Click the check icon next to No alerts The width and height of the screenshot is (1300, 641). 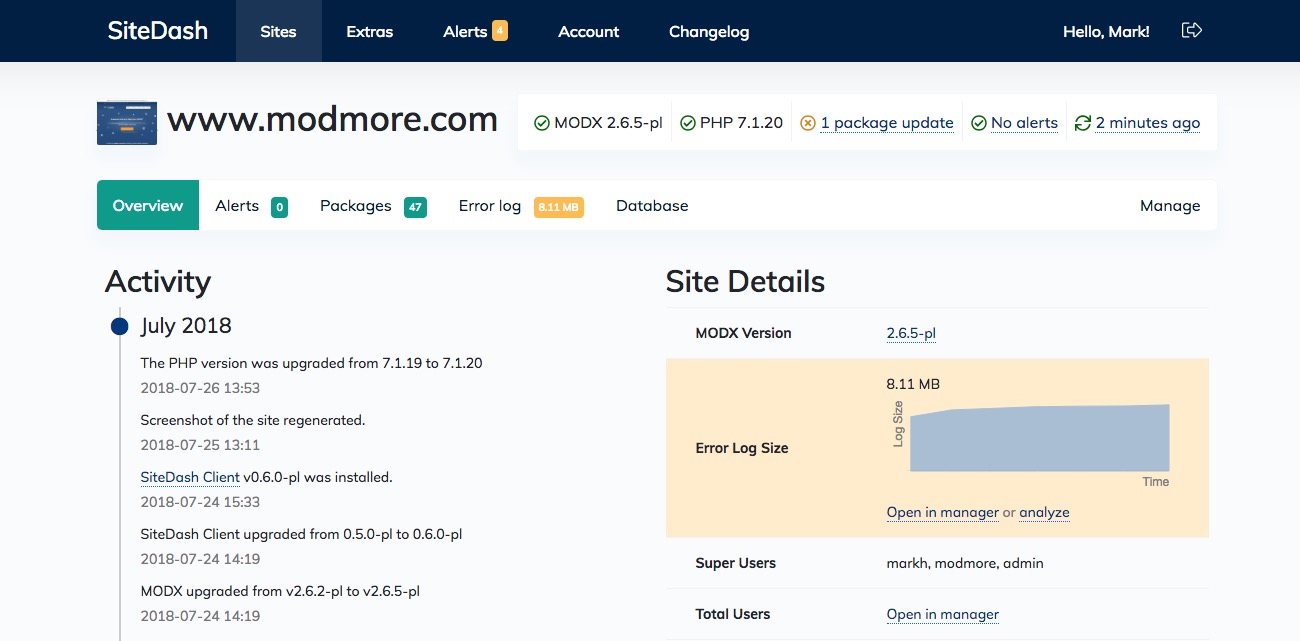pyautogui.click(x=977, y=122)
